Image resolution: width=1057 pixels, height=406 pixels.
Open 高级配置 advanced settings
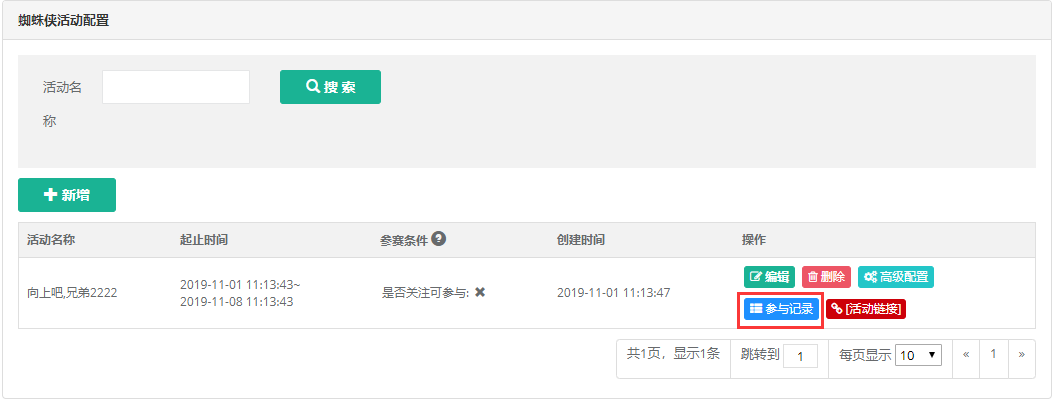click(x=895, y=277)
